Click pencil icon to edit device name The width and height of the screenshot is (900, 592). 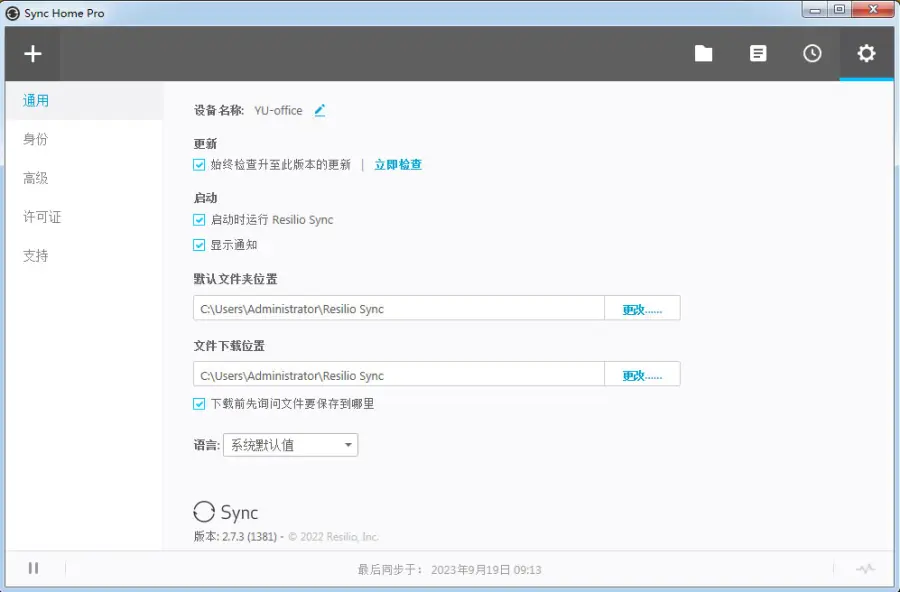[x=320, y=110]
